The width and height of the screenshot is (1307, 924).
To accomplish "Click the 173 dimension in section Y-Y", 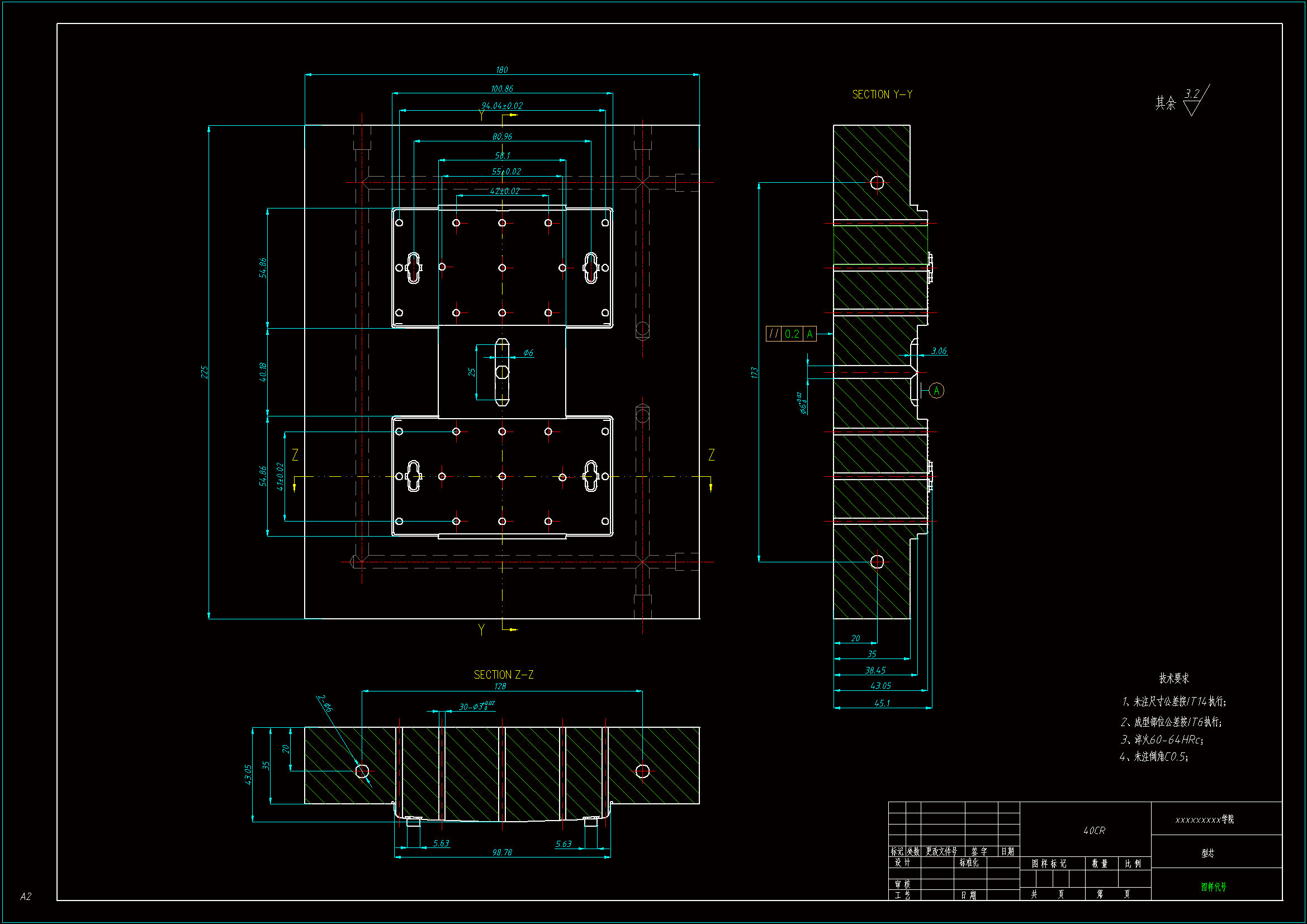I will (754, 372).
